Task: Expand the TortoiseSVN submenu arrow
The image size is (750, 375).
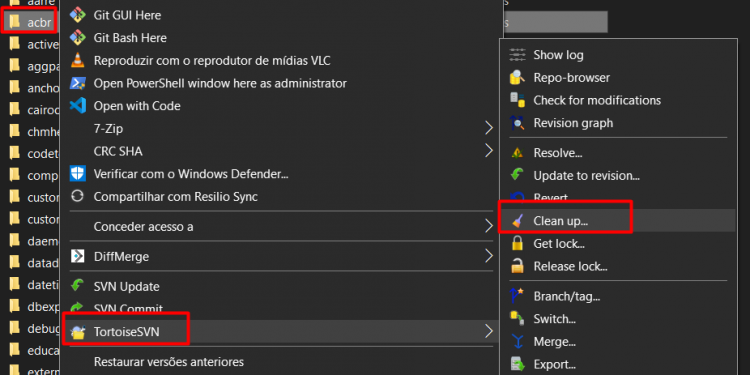Action: click(489, 331)
